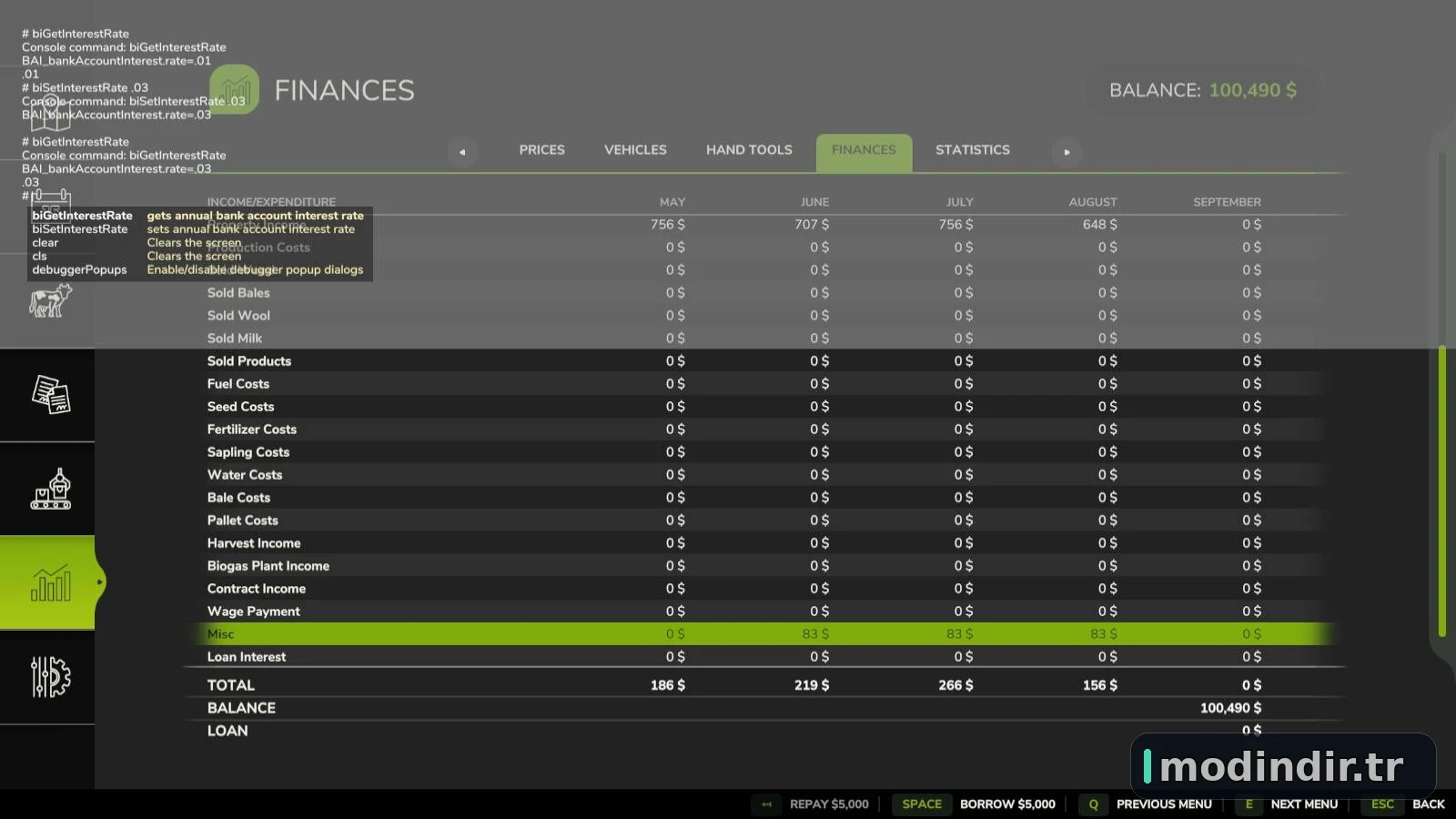Click the MAY column header
The height and width of the screenshot is (819, 1456).
tap(672, 202)
